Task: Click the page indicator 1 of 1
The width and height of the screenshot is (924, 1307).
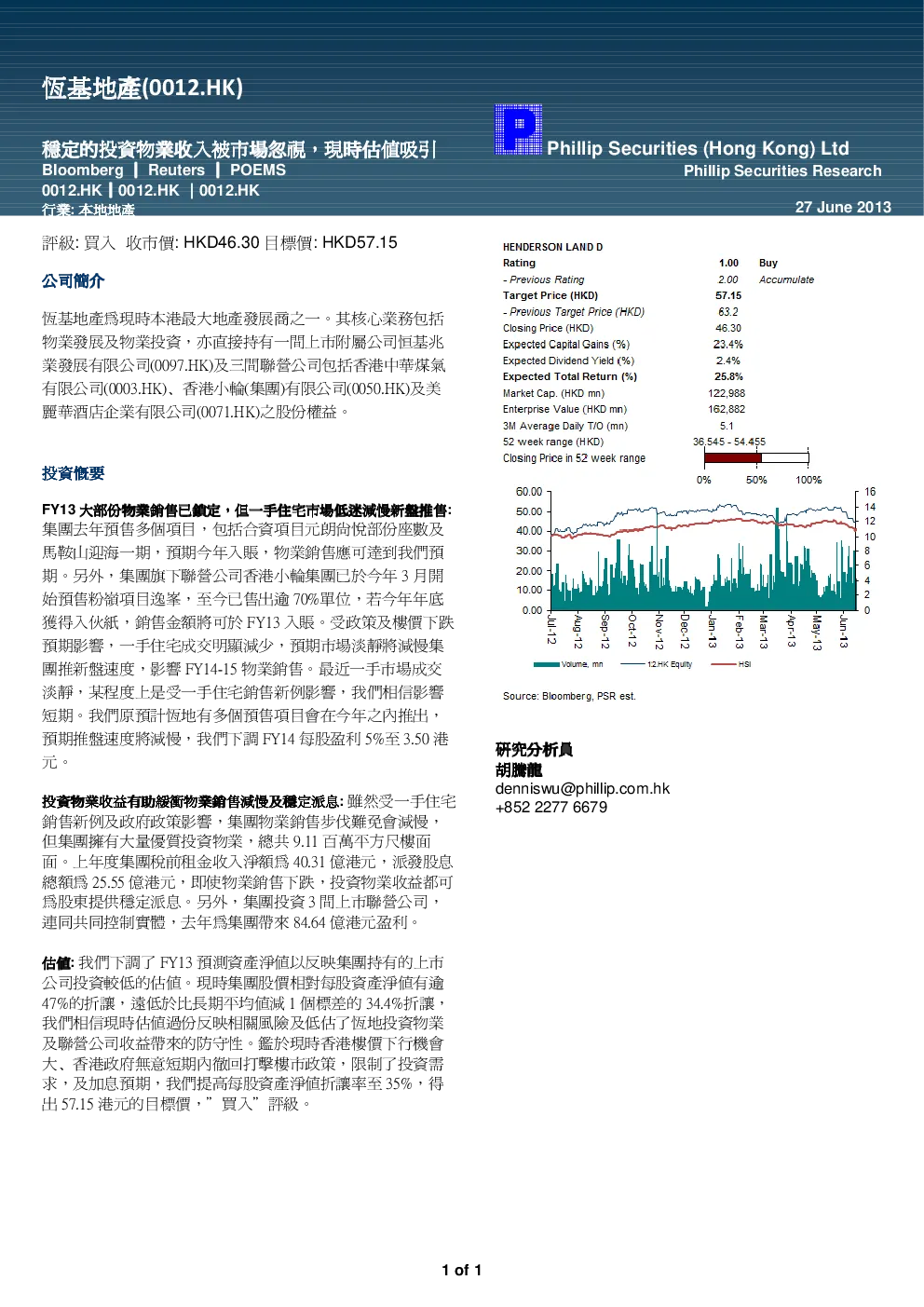Action: pos(462,1270)
